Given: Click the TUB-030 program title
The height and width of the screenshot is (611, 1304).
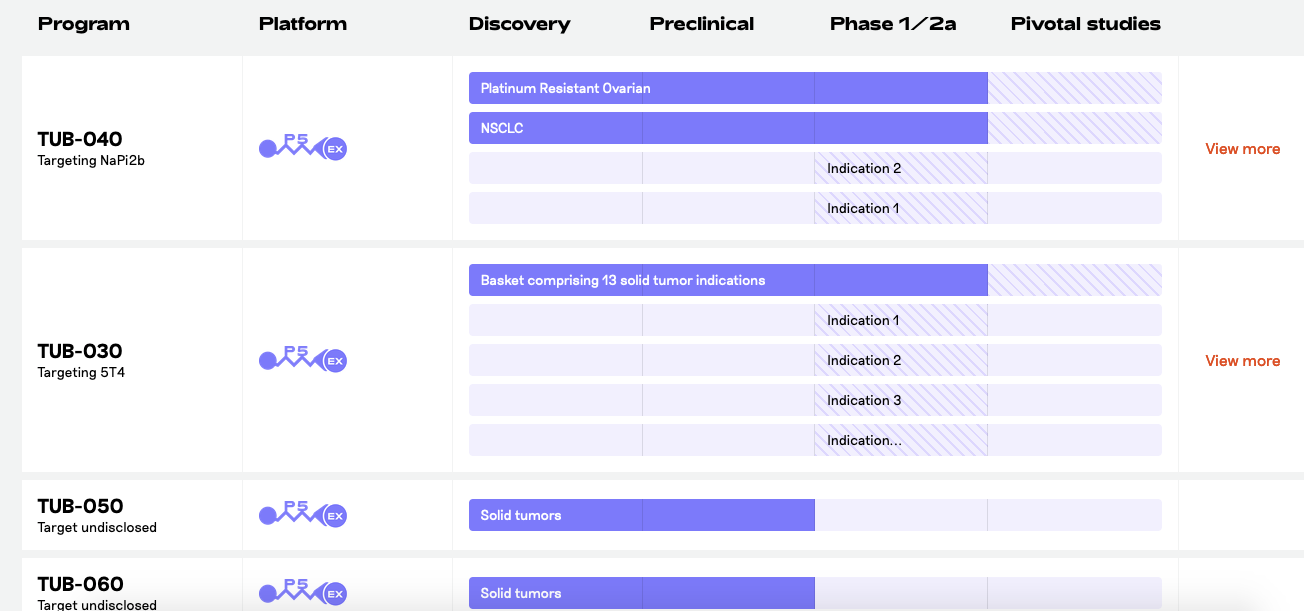Looking at the screenshot, I should click(80, 351).
